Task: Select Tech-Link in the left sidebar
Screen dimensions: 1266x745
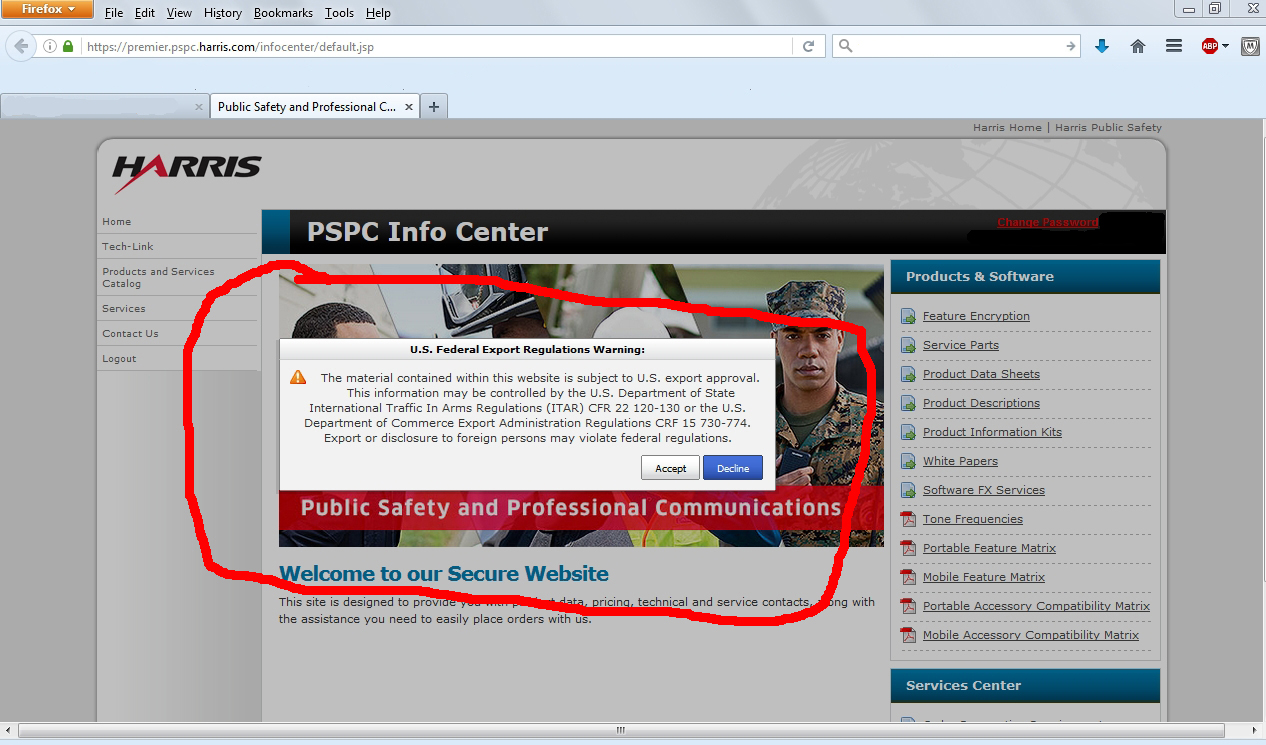Action: [x=128, y=246]
